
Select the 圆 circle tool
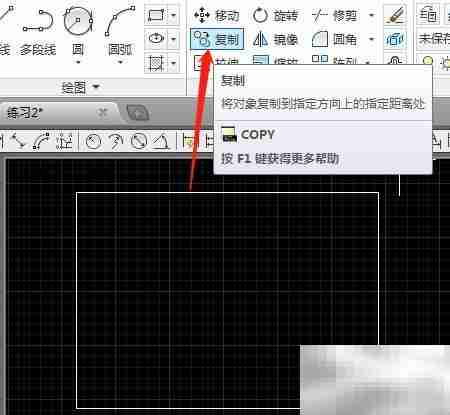[78, 30]
